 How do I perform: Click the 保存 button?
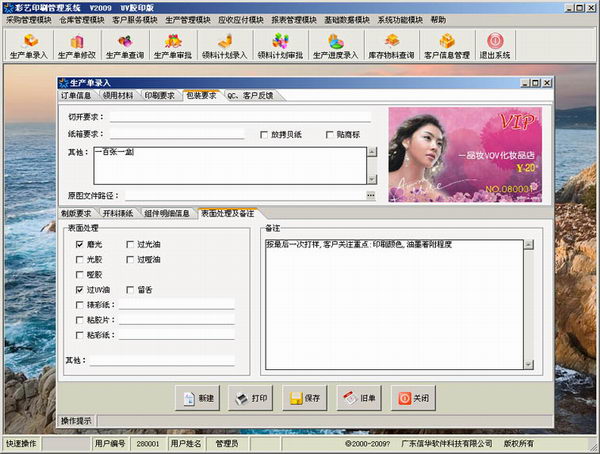pyautogui.click(x=304, y=398)
